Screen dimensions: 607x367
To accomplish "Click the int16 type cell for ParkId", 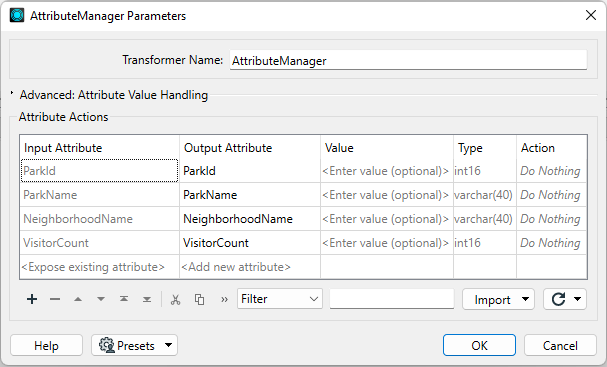I will pyautogui.click(x=485, y=171).
